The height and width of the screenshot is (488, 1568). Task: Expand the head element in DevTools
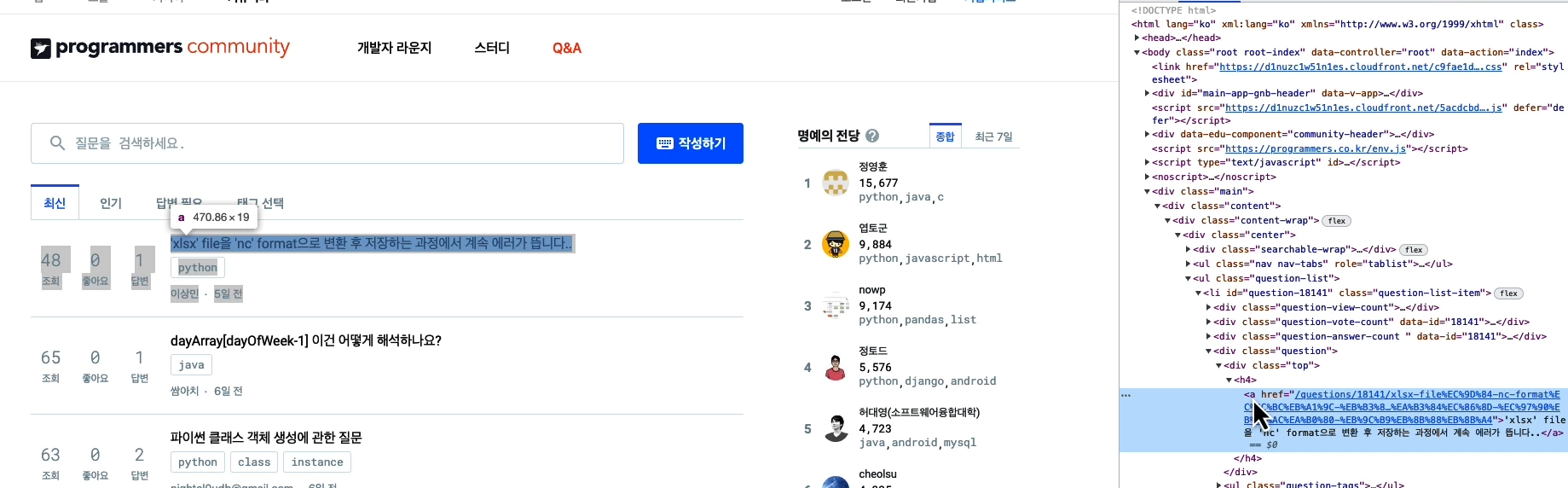1137,38
